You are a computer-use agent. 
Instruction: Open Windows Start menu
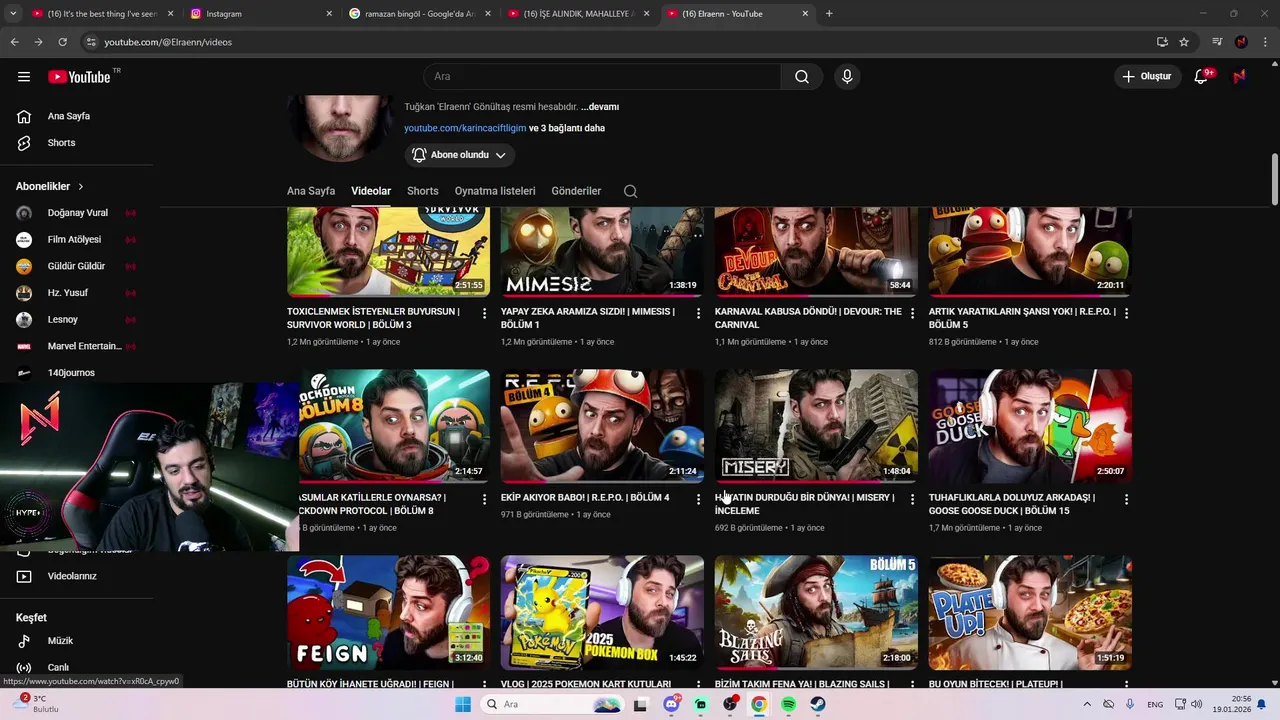[463, 704]
